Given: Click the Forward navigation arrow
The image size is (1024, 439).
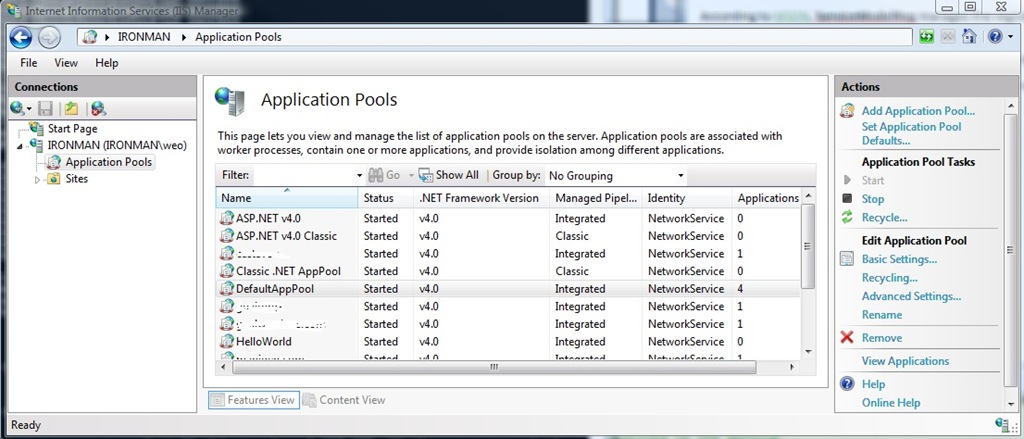Looking at the screenshot, I should 49,37.
